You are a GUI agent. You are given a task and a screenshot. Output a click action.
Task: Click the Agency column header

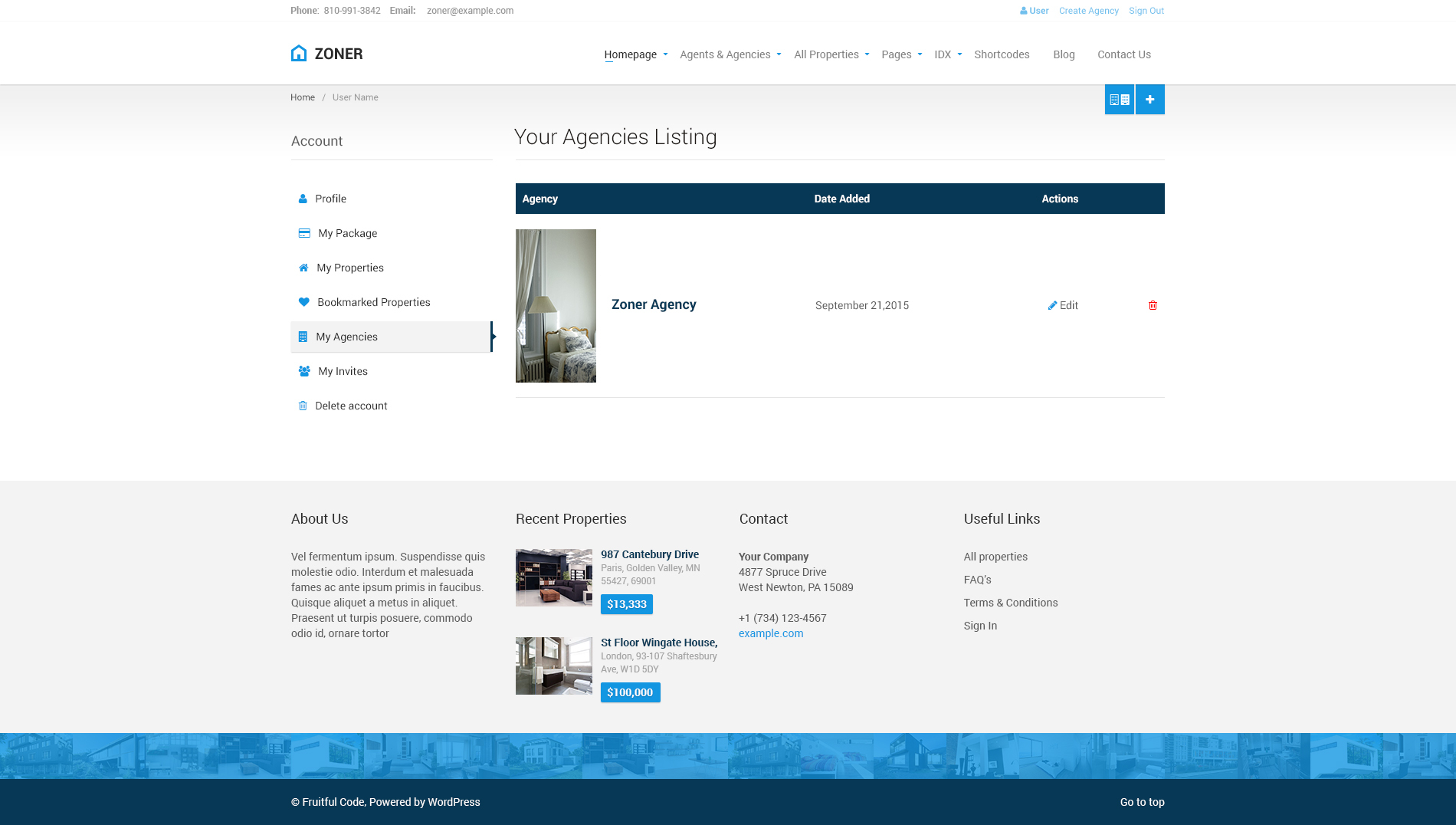540,199
